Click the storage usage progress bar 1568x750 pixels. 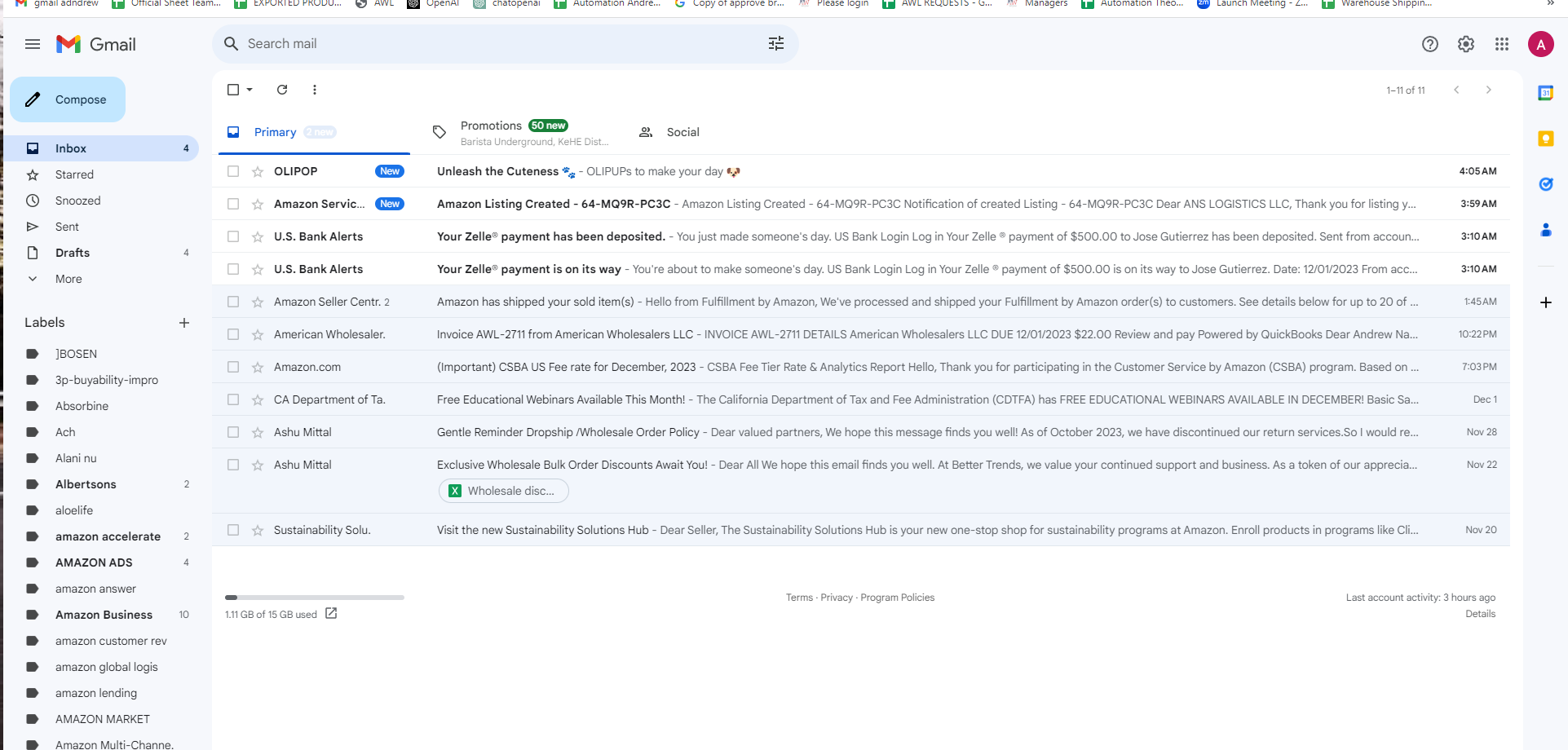tap(315, 598)
